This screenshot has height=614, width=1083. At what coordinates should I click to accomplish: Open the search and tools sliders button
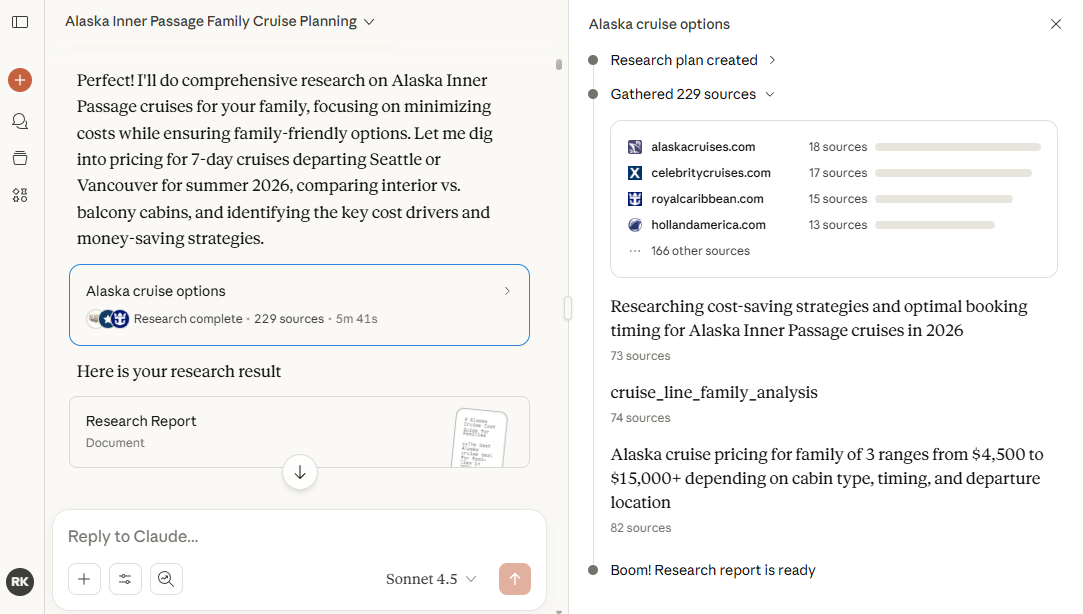[x=125, y=579]
